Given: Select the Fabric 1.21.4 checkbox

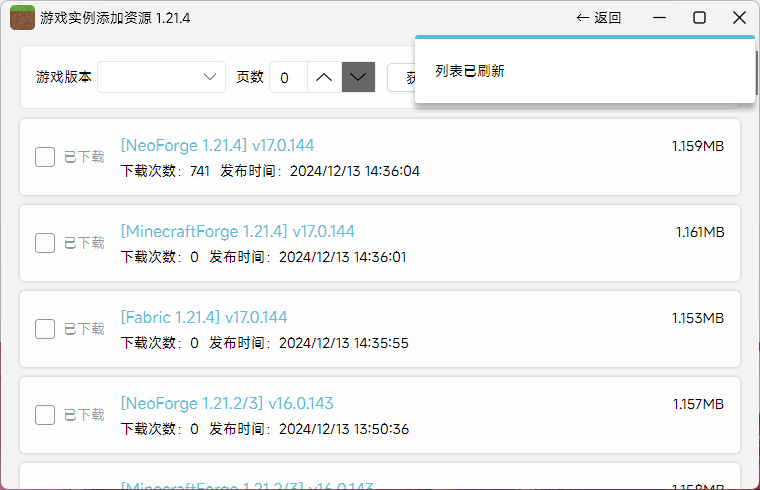Looking at the screenshot, I should [45, 329].
